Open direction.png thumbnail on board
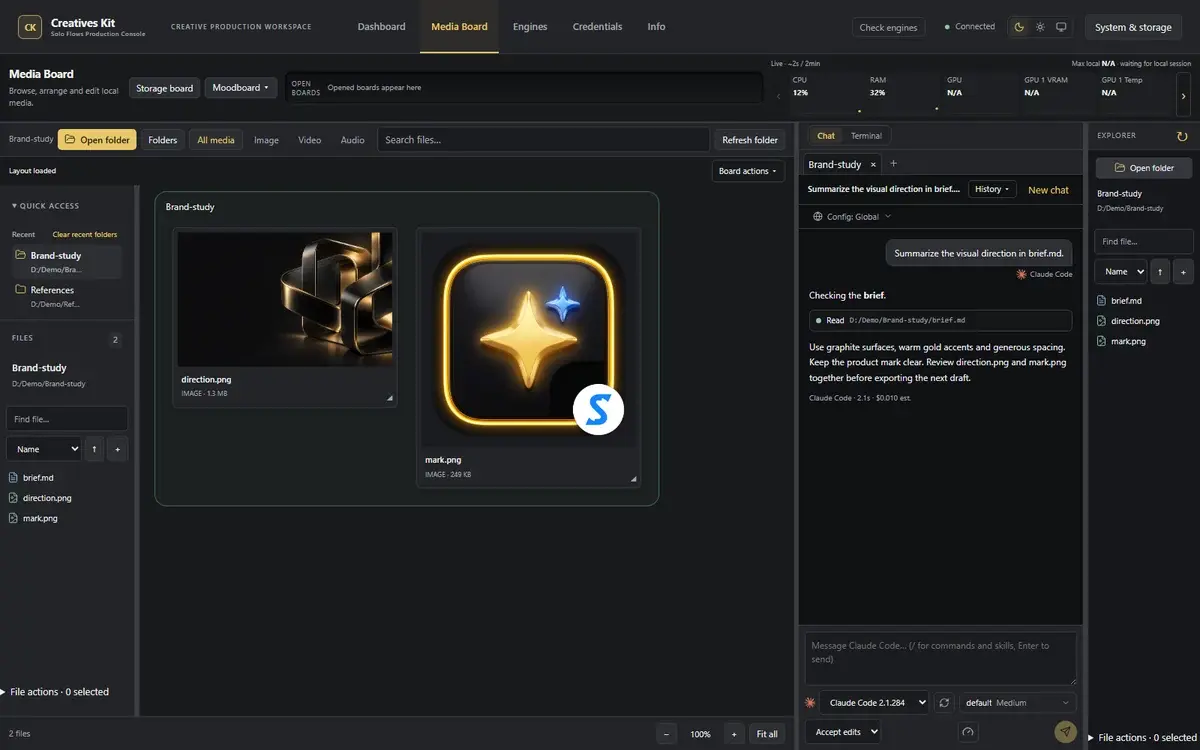This screenshot has width=1200, height=750. tap(285, 299)
